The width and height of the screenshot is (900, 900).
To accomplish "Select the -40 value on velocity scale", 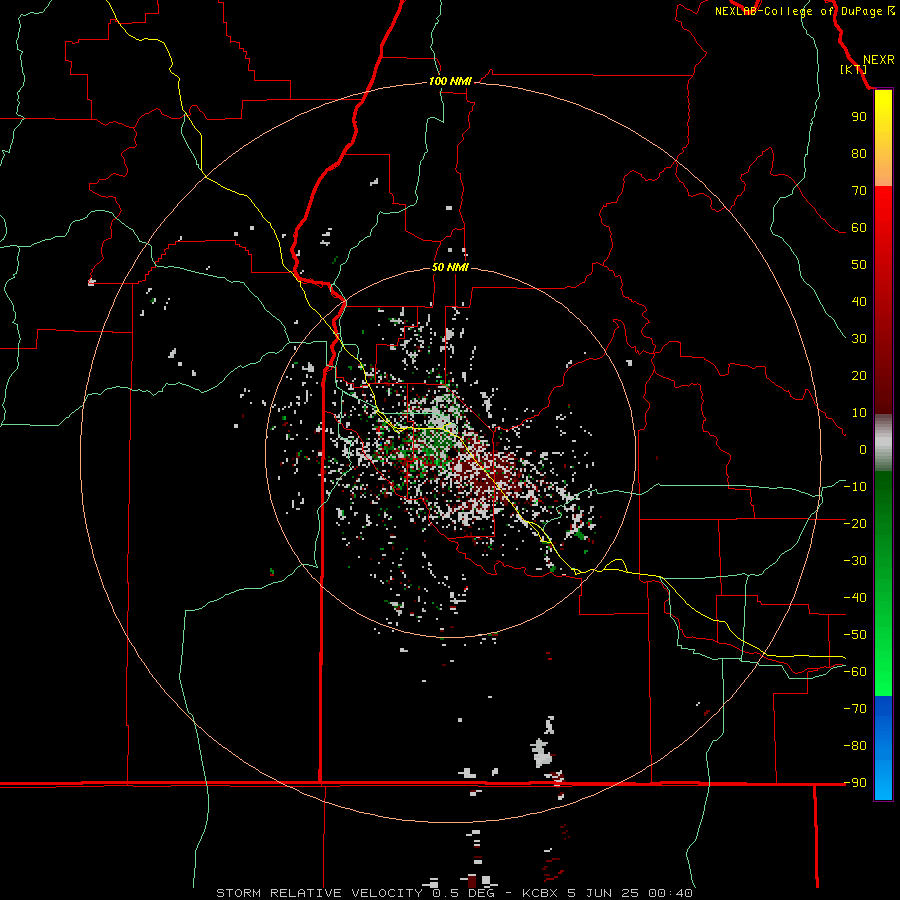I will pos(855,598).
